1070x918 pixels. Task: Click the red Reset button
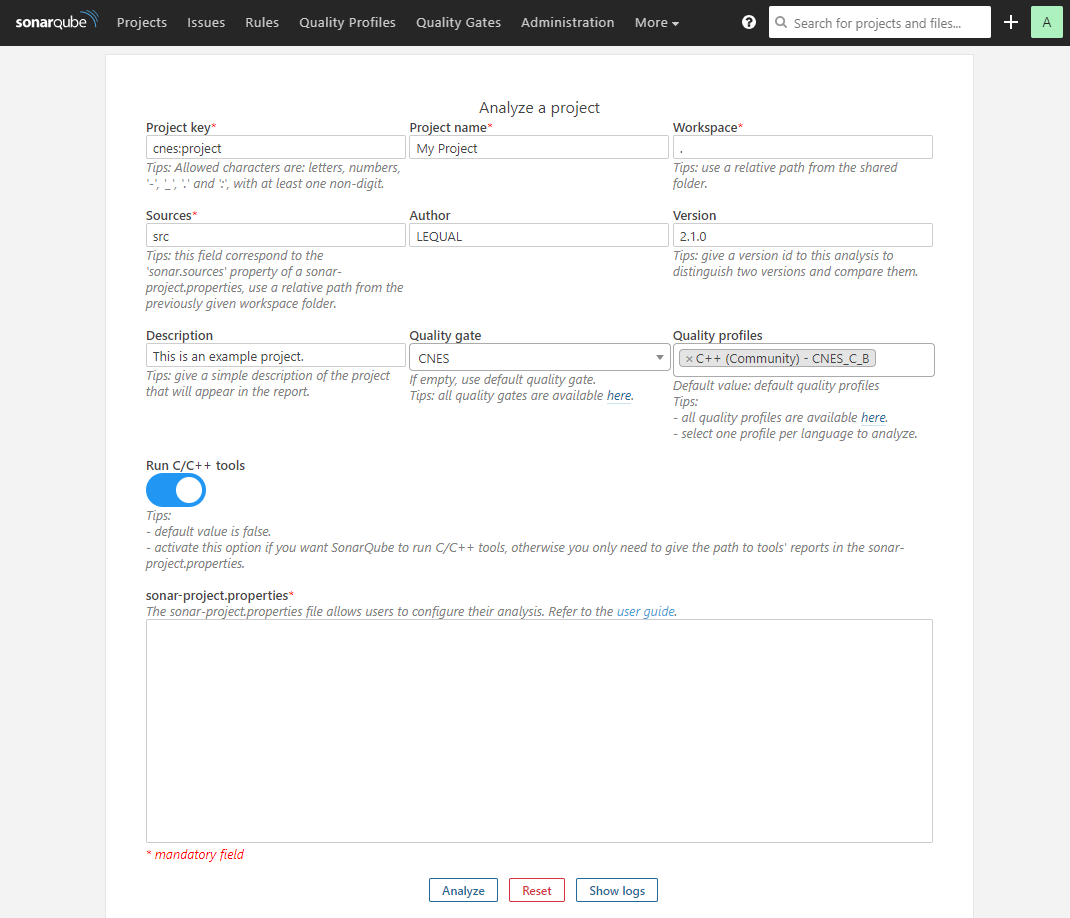coord(536,890)
